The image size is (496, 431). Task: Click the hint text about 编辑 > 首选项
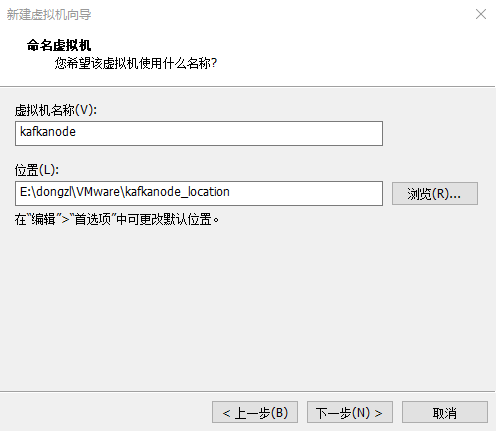[117, 219]
